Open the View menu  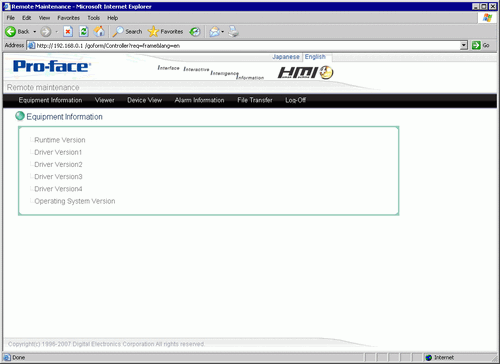[44, 18]
